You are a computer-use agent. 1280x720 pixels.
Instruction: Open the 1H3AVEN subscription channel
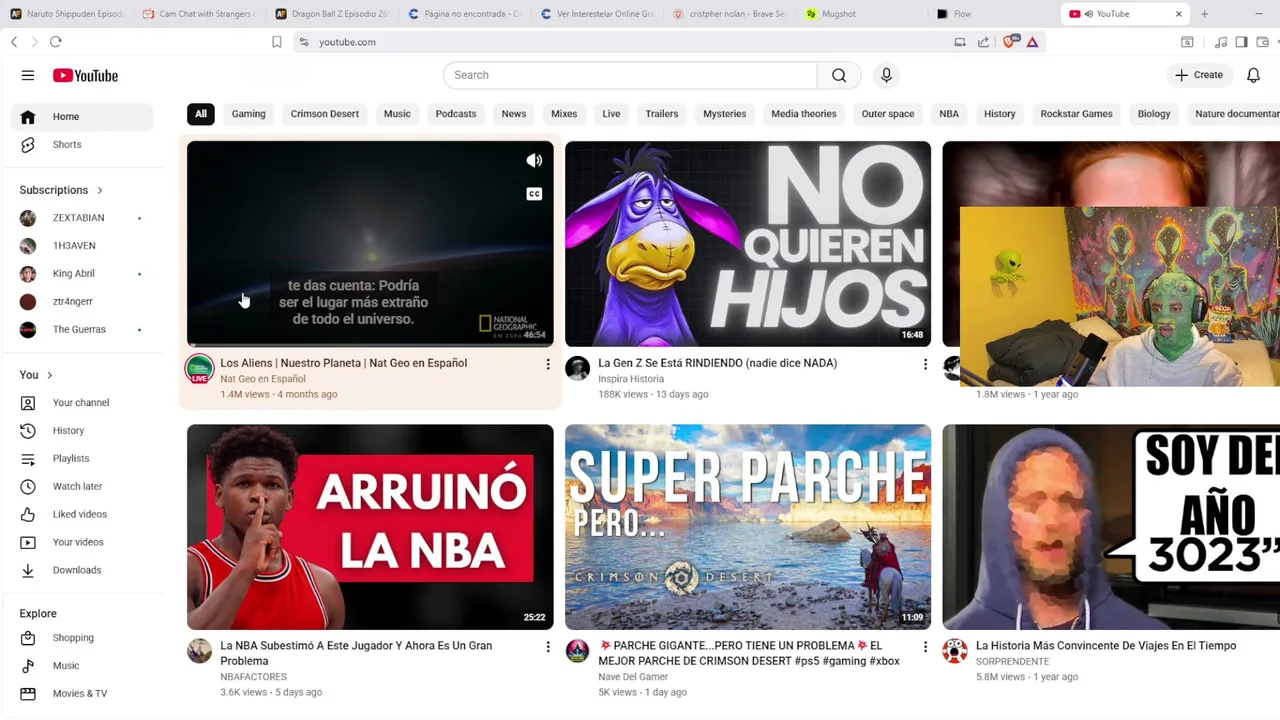coord(83,245)
